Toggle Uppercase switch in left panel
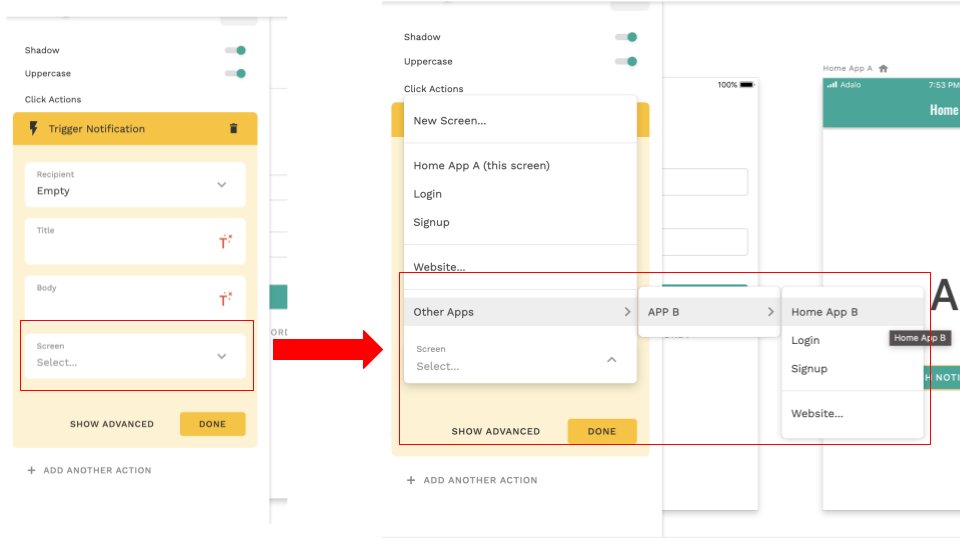Screen dimensions: 960x540 click(236, 73)
